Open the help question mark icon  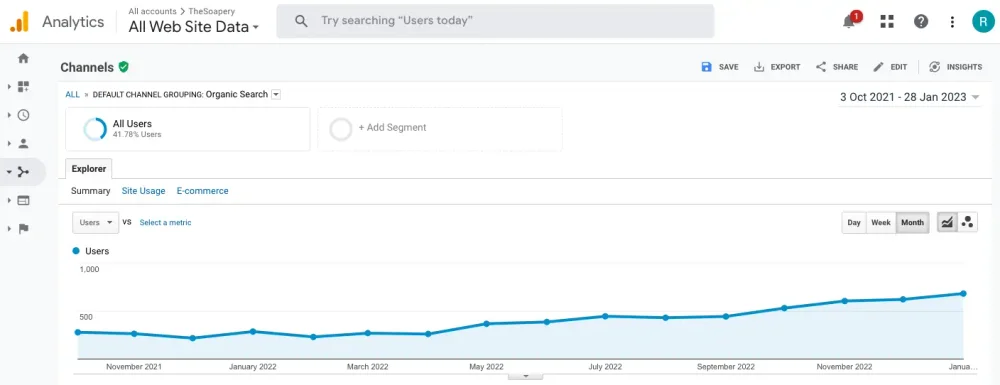920,22
